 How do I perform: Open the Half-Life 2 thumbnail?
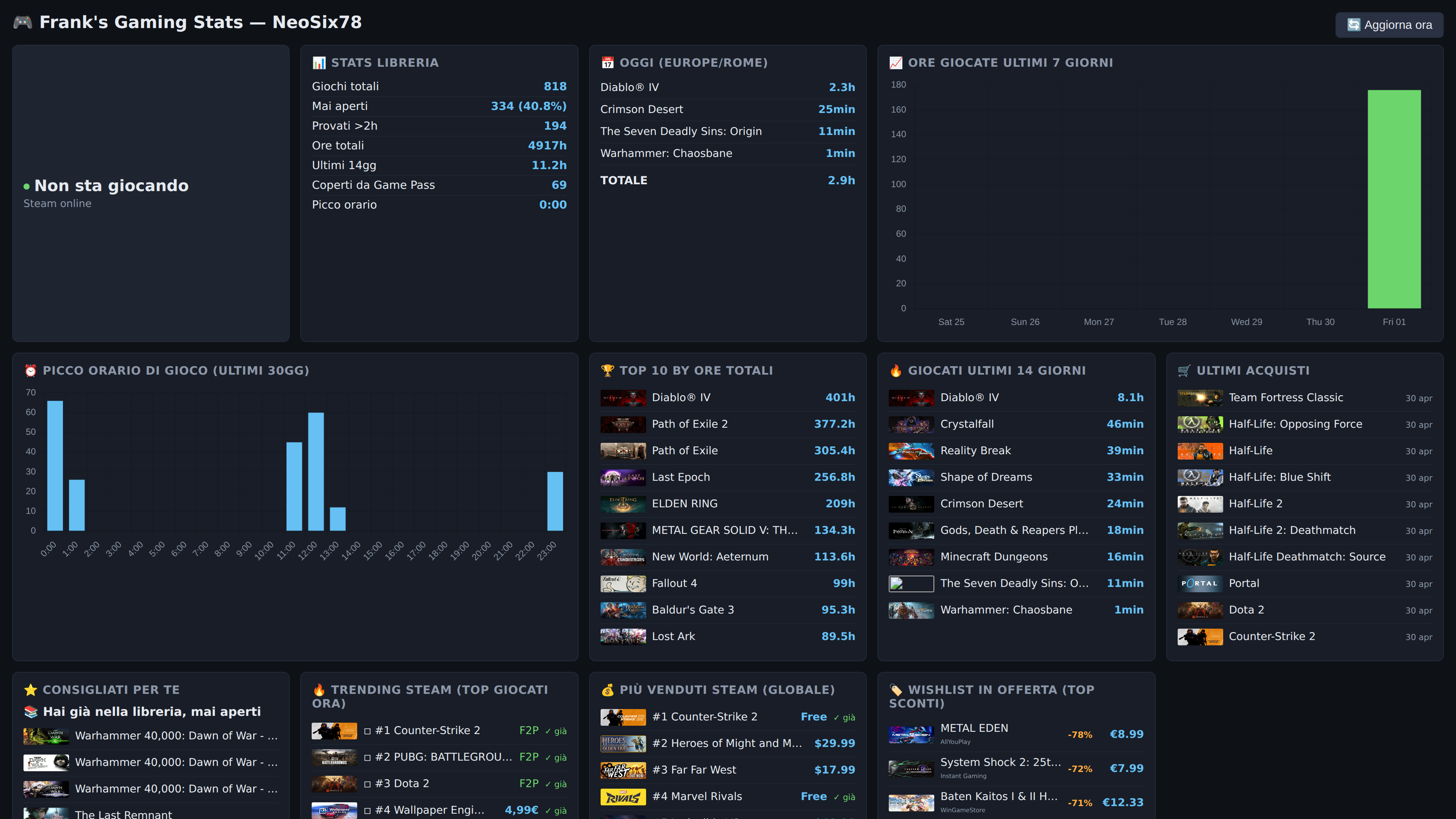tap(1200, 504)
